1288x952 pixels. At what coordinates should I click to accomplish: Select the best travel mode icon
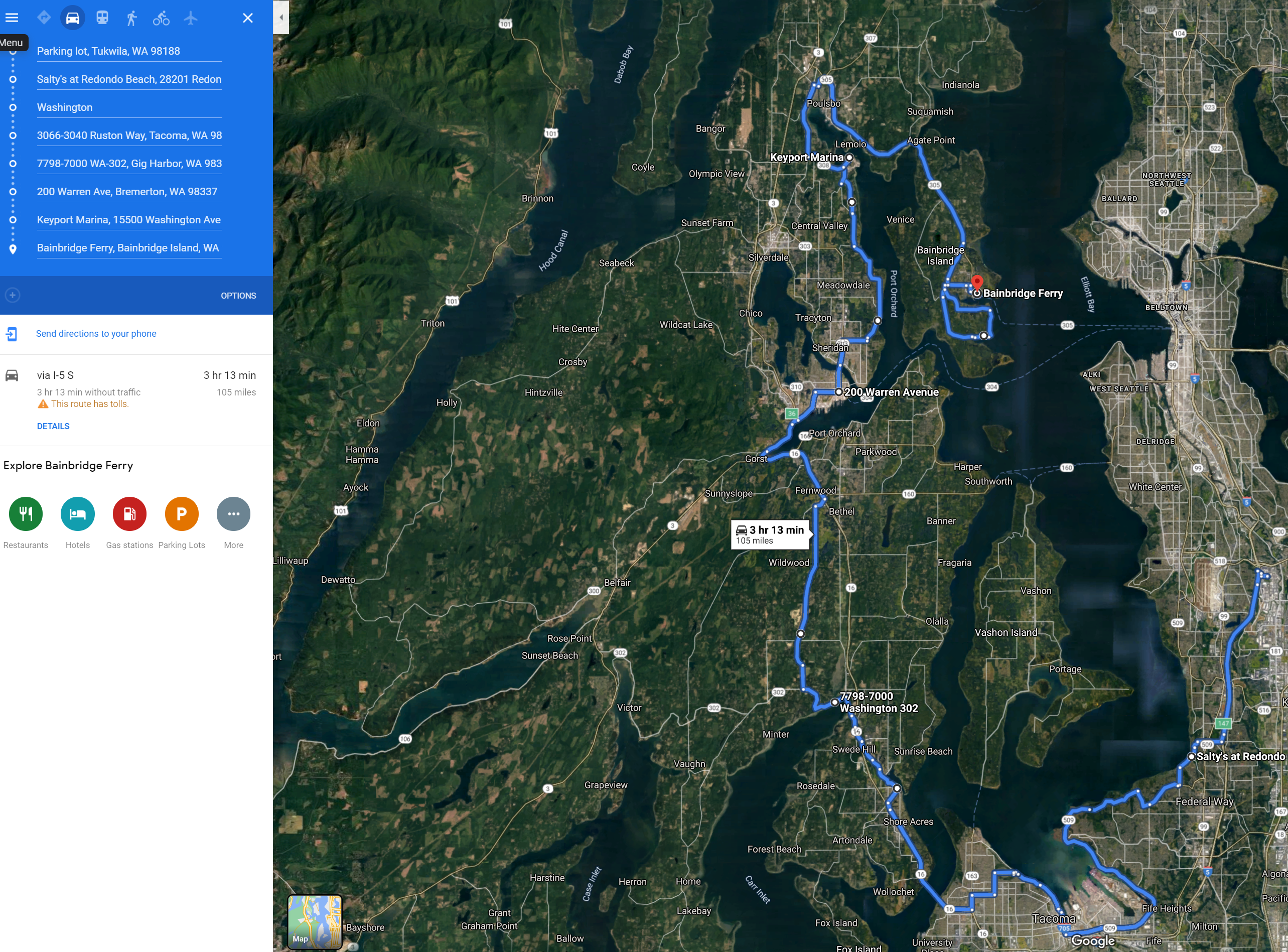(x=44, y=18)
